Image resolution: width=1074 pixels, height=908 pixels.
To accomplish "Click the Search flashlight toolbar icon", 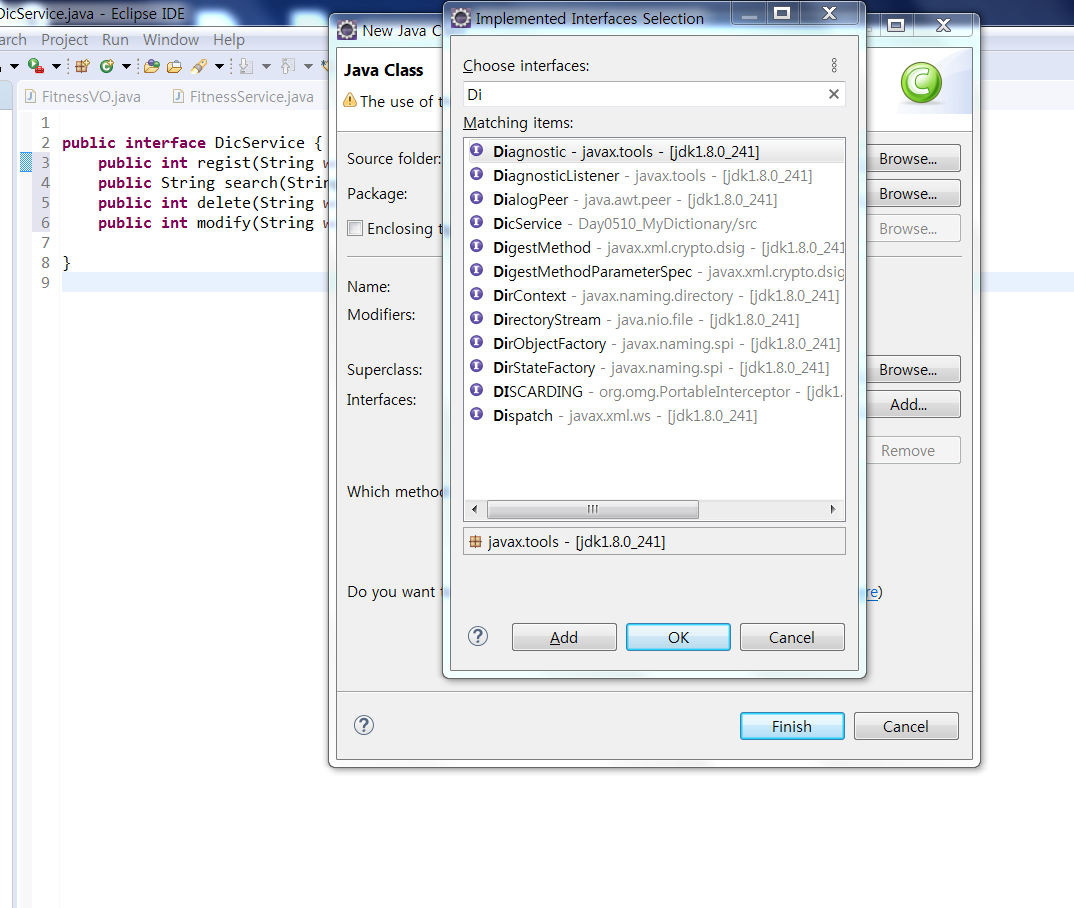I will [x=199, y=66].
